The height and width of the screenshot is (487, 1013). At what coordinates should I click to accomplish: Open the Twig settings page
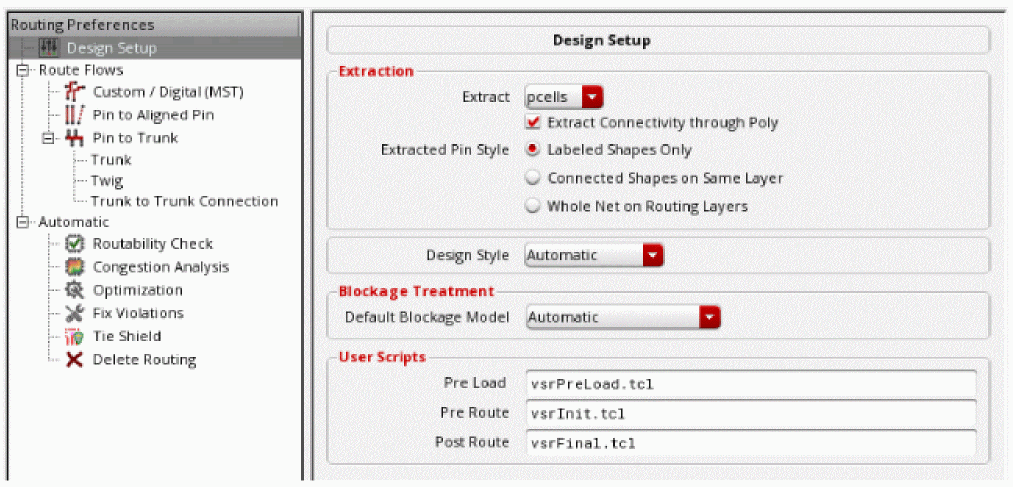pos(107,180)
